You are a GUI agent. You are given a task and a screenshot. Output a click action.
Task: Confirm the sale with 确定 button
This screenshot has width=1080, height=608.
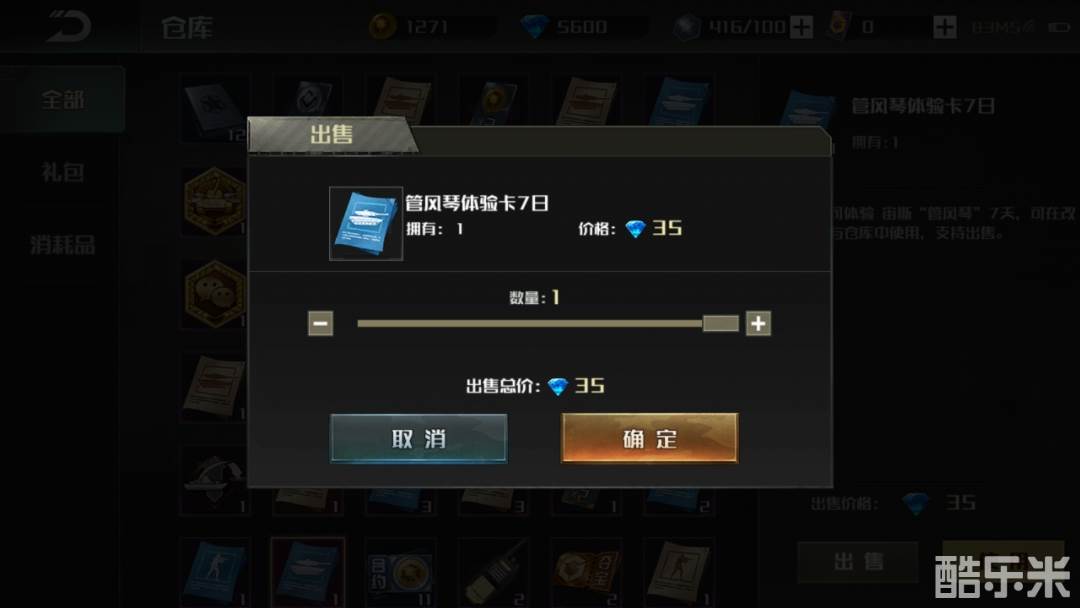[x=650, y=438]
